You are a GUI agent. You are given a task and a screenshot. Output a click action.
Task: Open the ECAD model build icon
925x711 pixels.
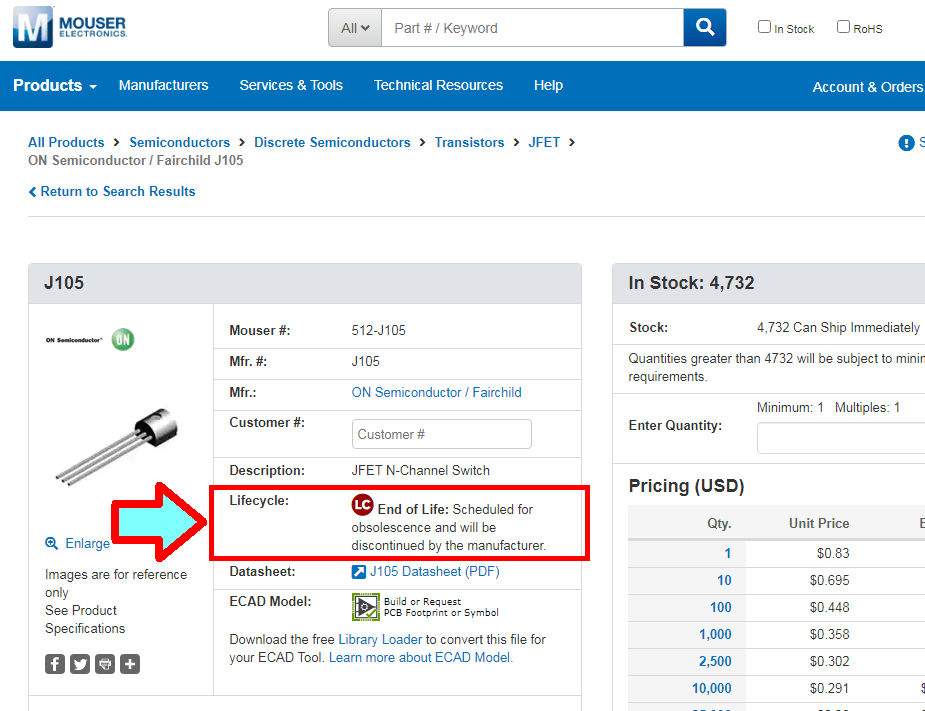pos(366,607)
